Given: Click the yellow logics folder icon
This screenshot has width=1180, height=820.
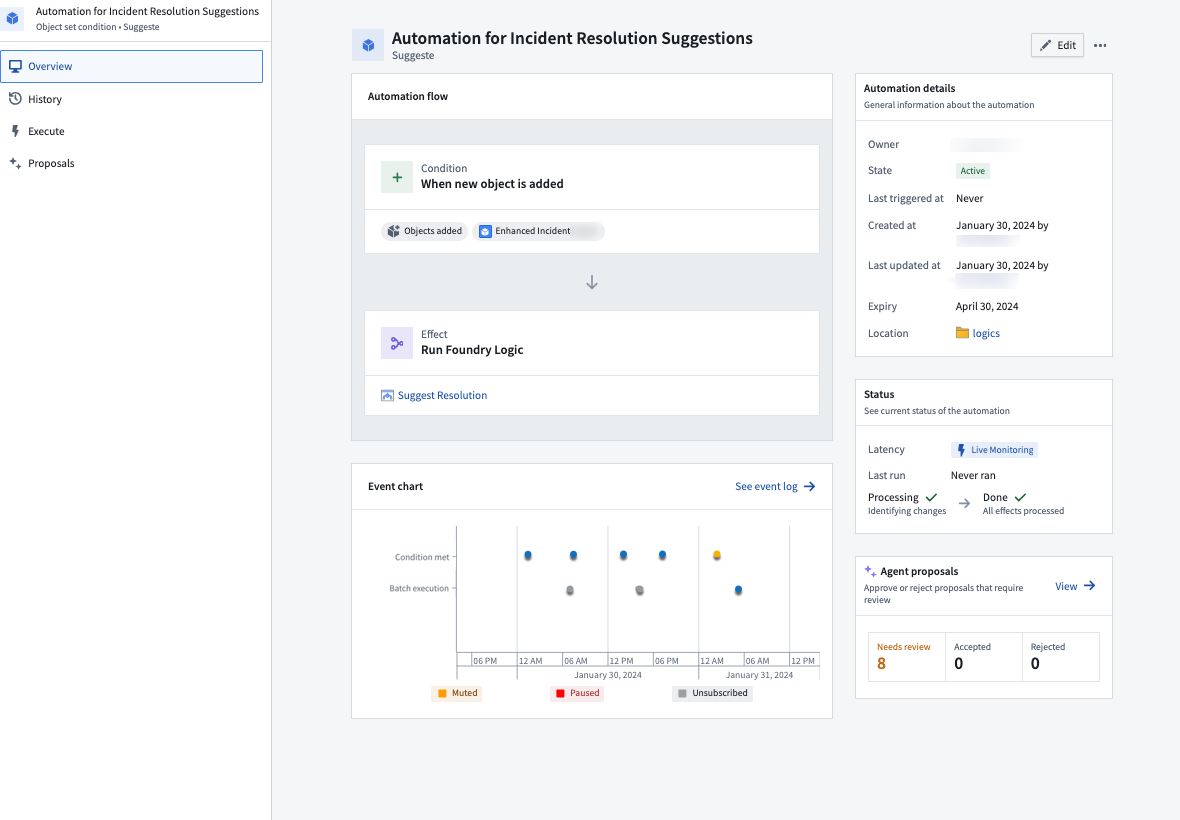Looking at the screenshot, I should [963, 333].
